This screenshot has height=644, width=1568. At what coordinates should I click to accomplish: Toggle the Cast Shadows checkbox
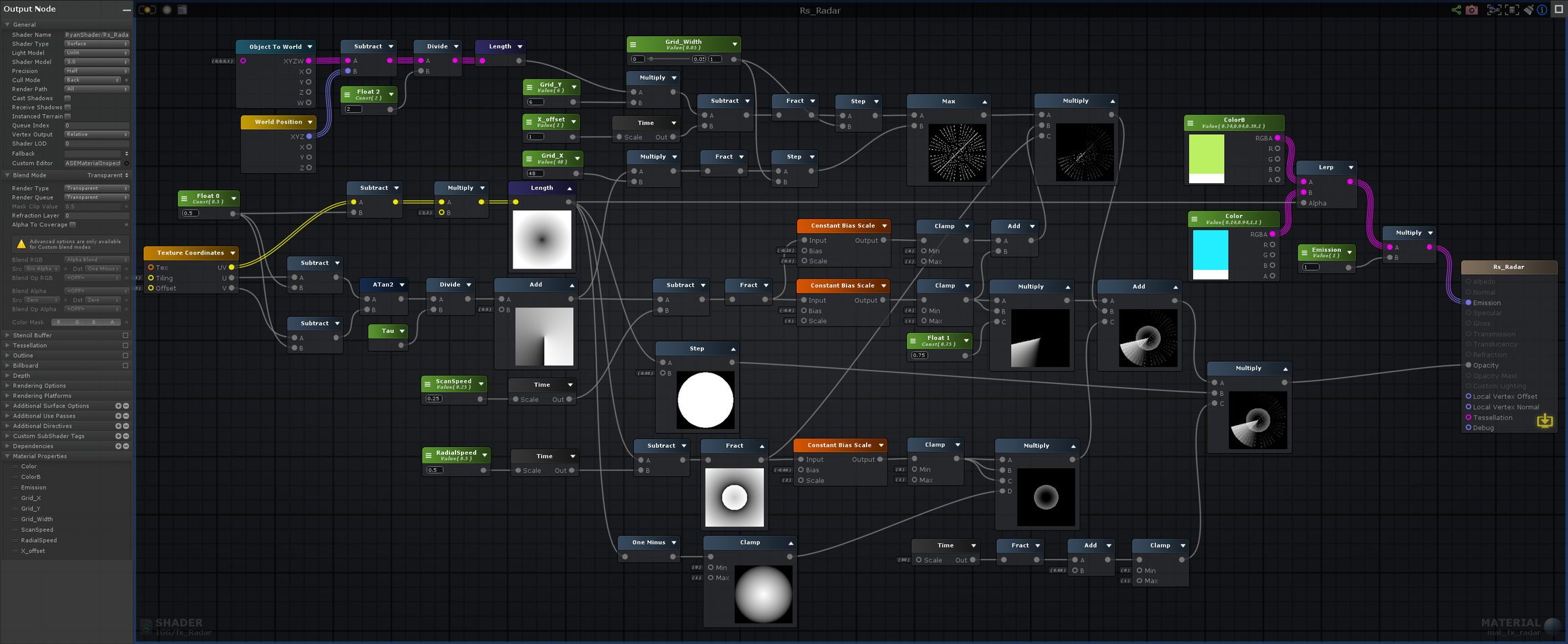pos(68,99)
